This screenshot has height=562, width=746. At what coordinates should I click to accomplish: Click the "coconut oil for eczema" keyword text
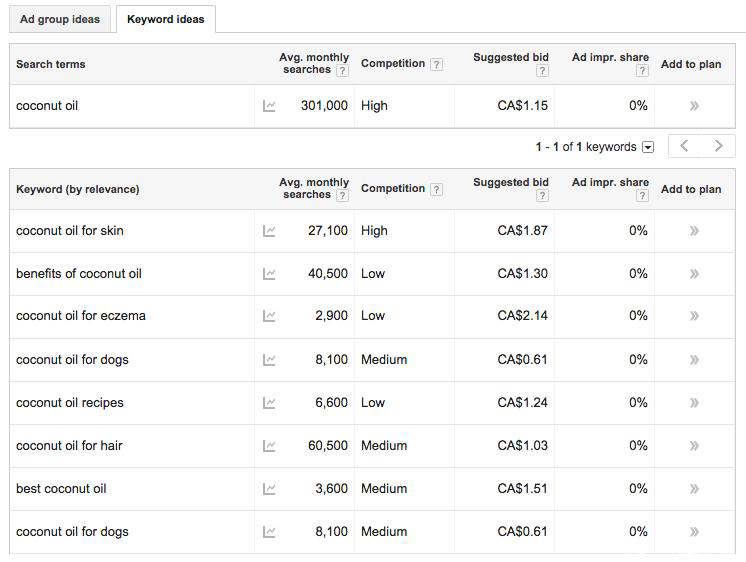81,316
